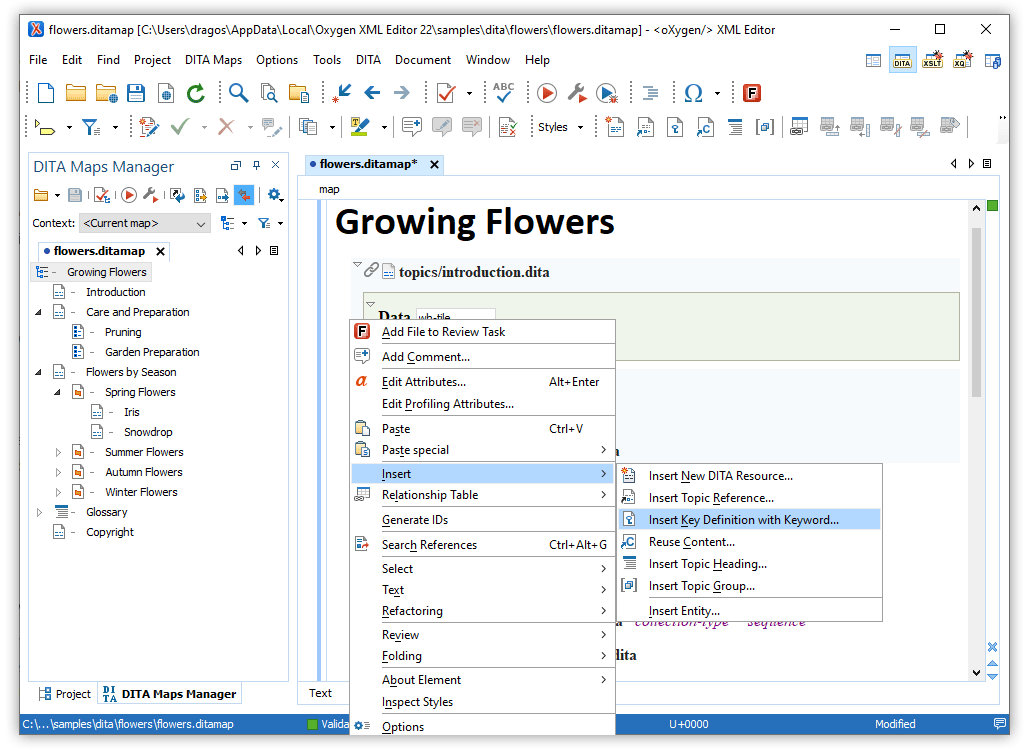Expand the Autumn Flowers tree node
Viewport: 1030px width, 750px height.
58,472
